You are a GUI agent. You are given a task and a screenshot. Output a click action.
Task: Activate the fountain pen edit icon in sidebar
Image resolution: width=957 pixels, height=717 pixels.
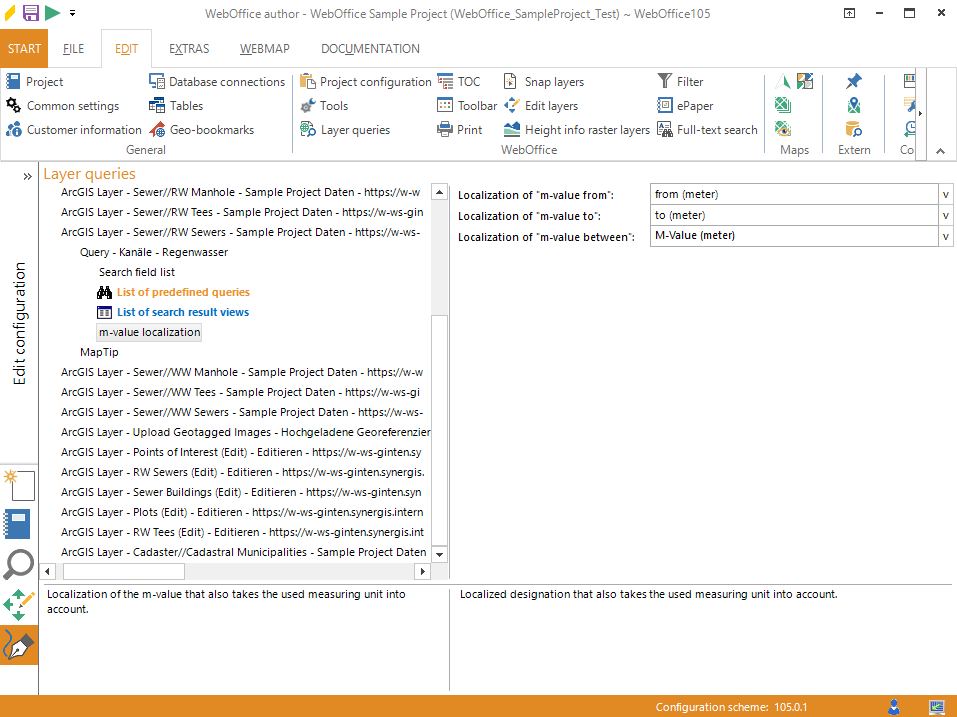19,647
